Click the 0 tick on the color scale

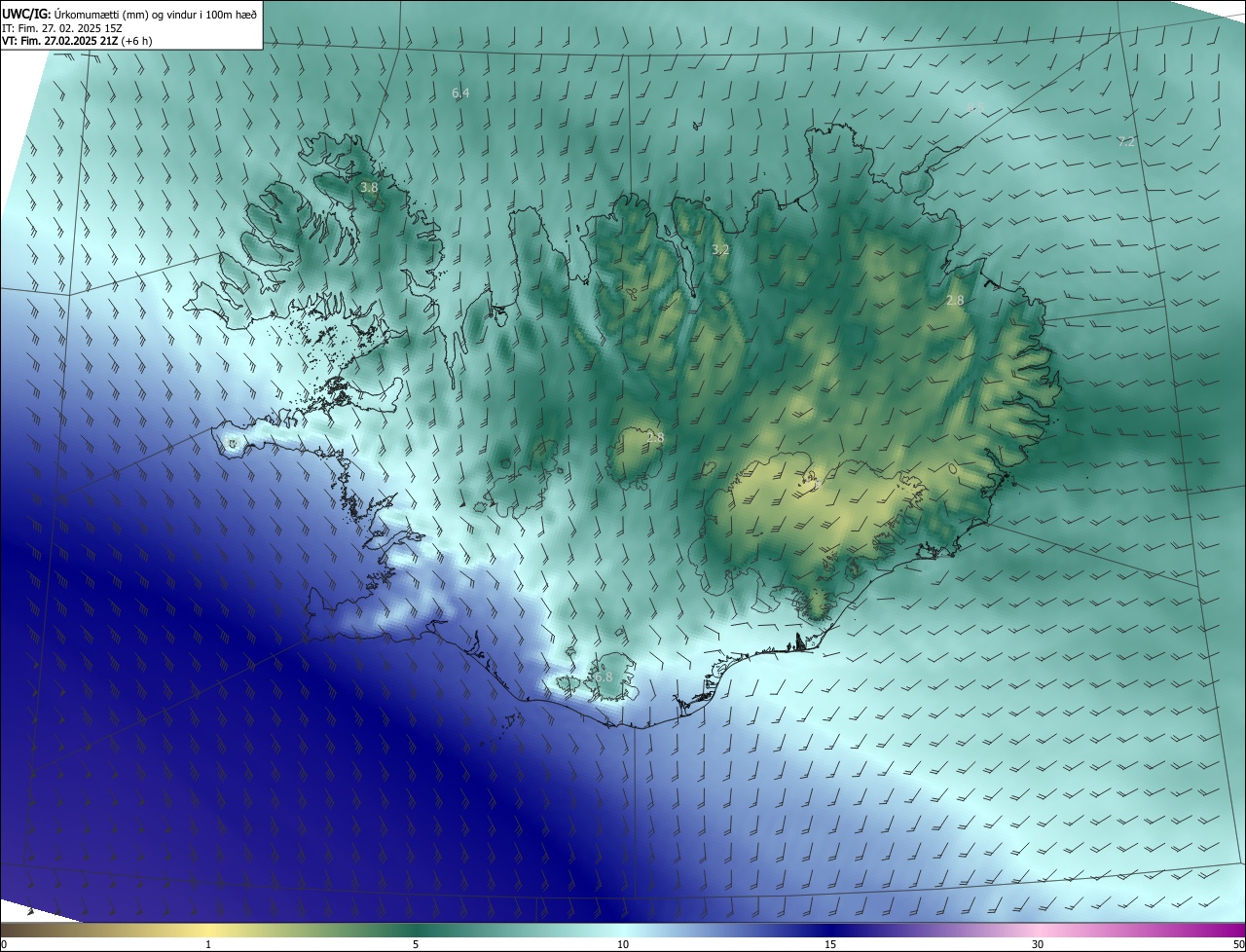pyautogui.click(x=4, y=945)
